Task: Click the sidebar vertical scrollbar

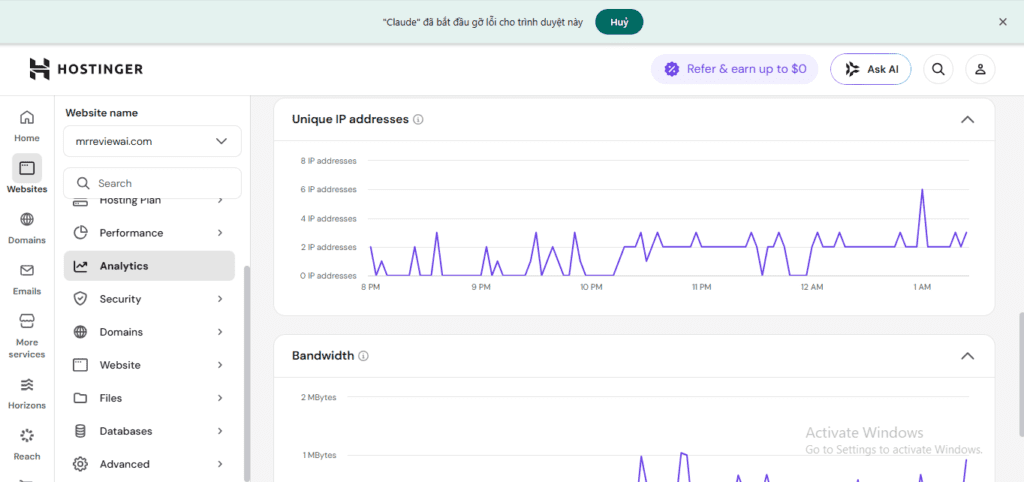Action: 246,372
